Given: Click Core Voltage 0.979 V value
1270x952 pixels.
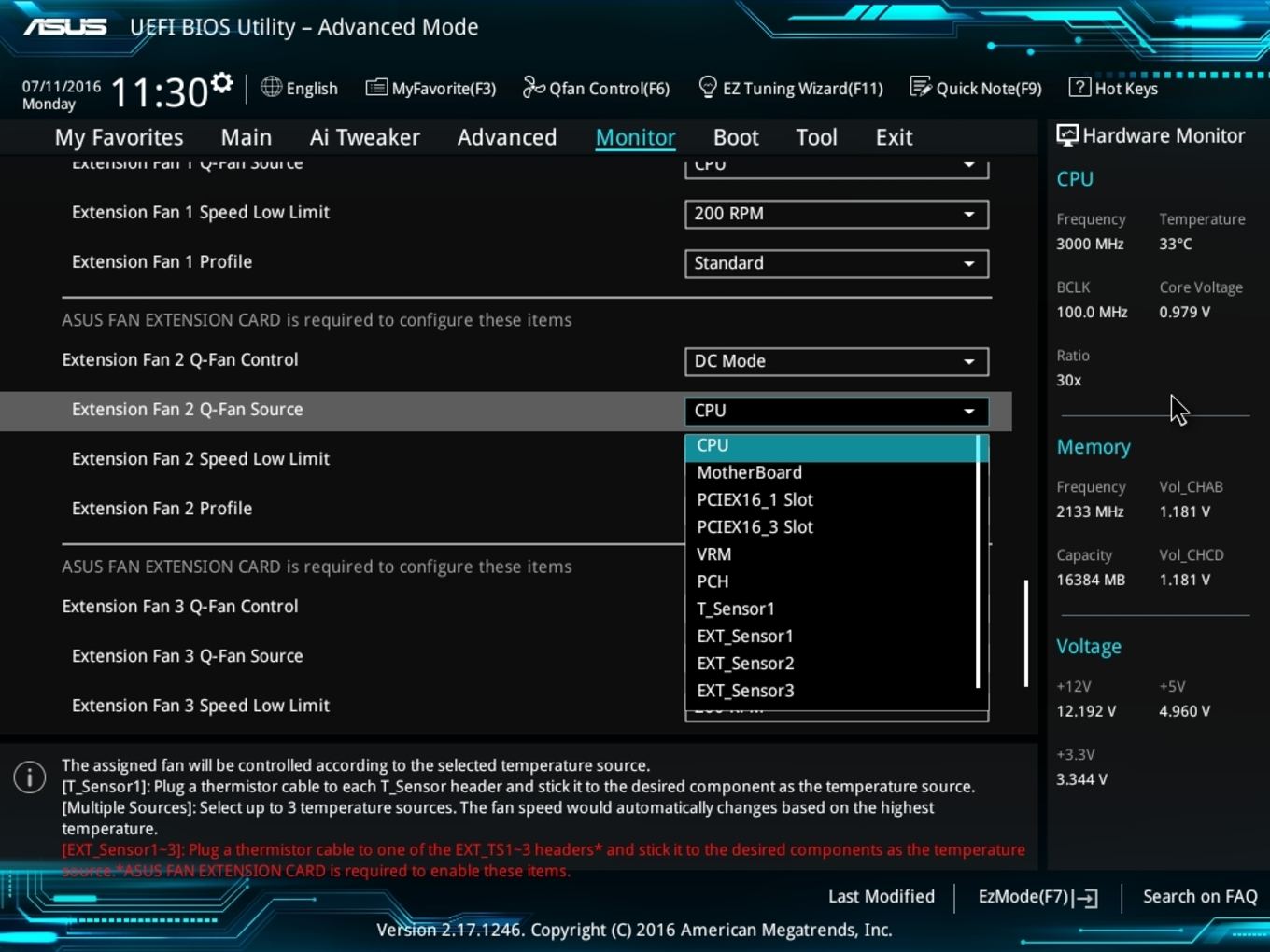Looking at the screenshot, I should pyautogui.click(x=1185, y=312).
